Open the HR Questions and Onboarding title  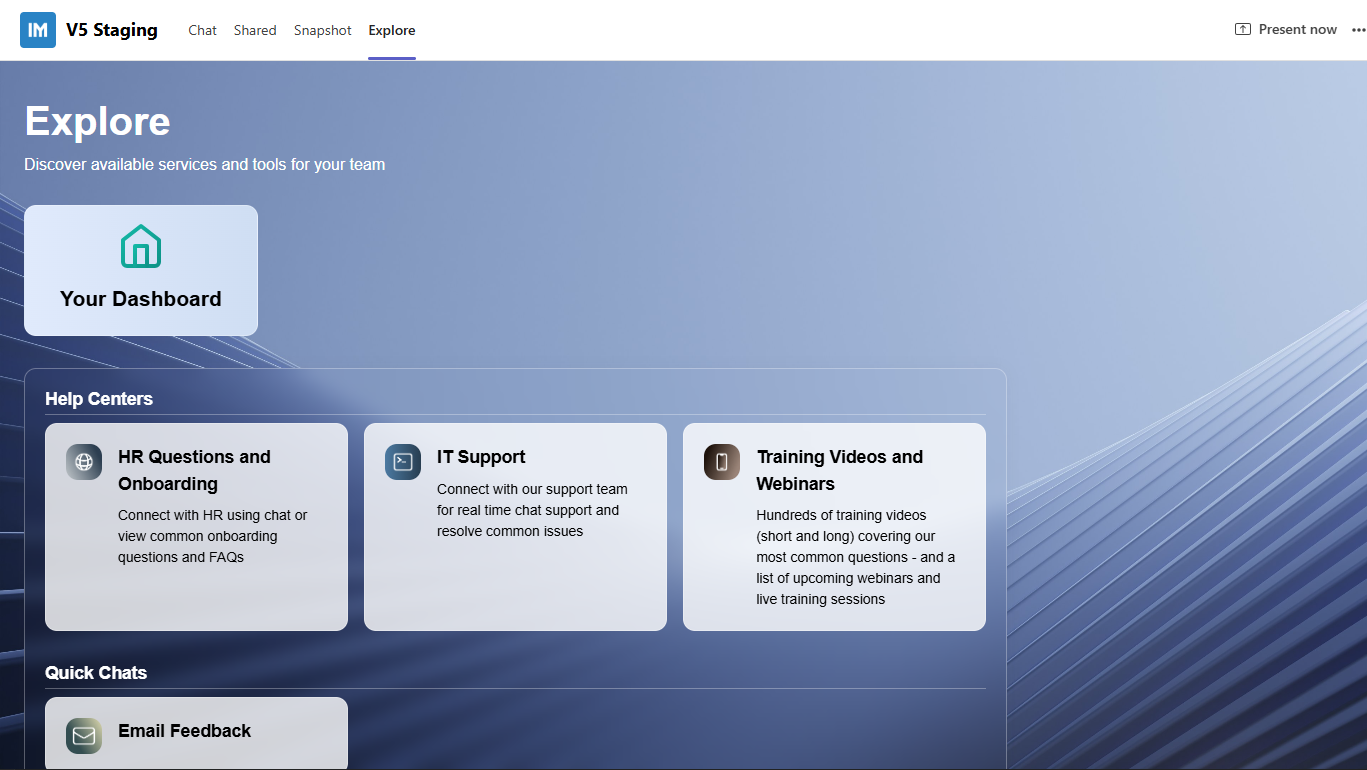(194, 470)
